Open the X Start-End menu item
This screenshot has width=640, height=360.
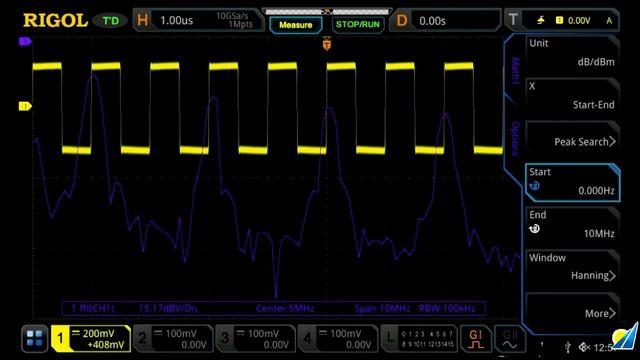pyautogui.click(x=572, y=96)
